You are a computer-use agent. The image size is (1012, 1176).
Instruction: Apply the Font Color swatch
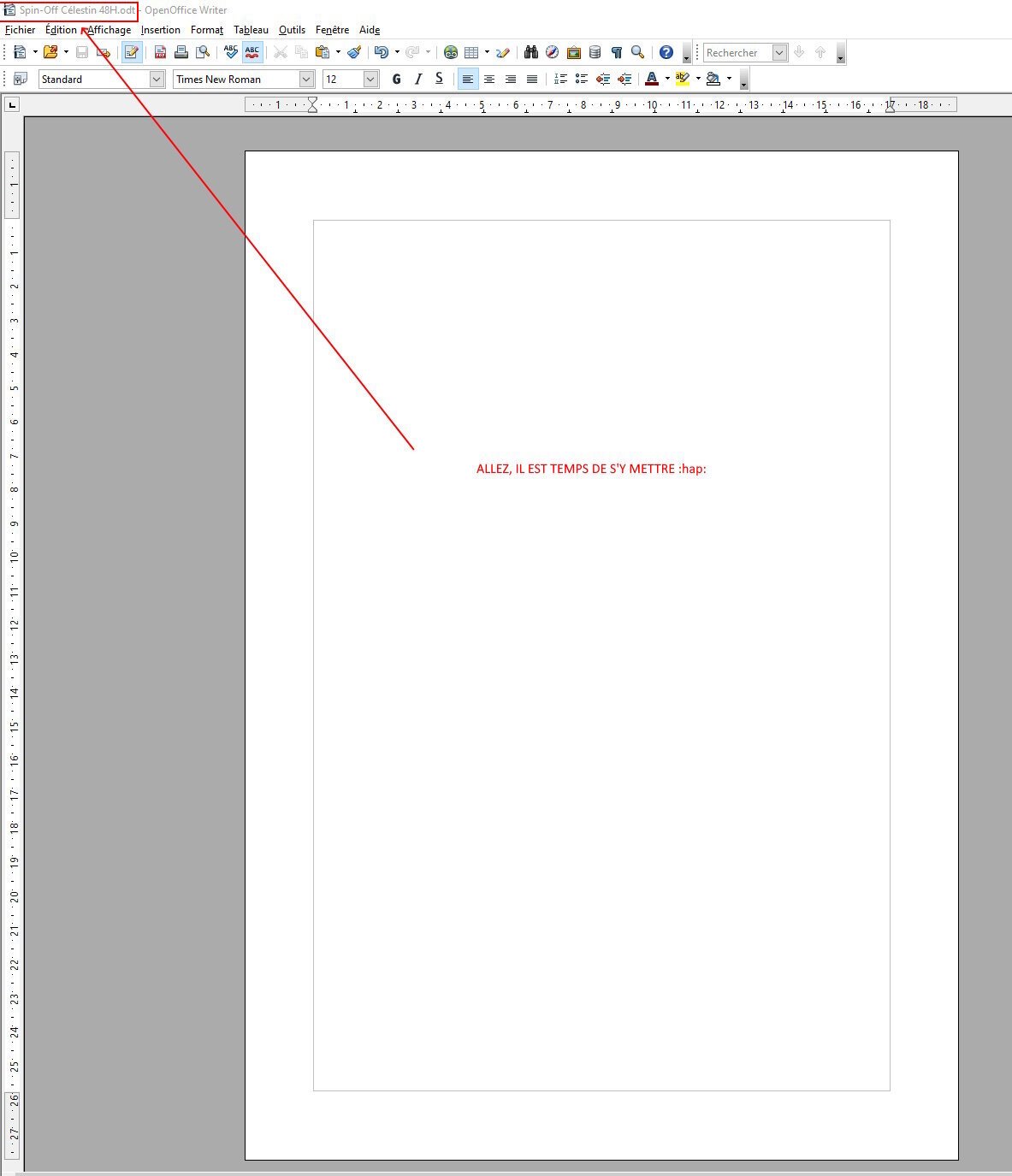pos(652,79)
